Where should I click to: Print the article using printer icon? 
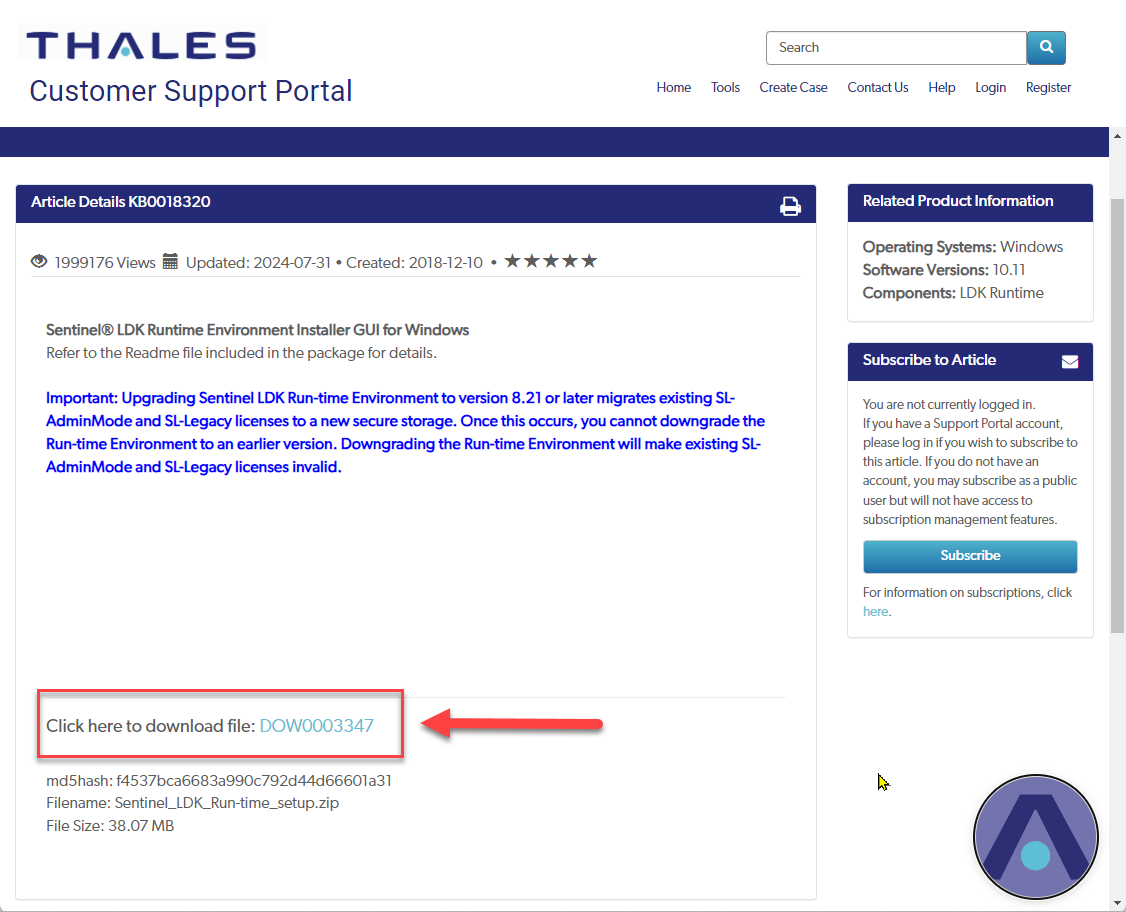[790, 206]
